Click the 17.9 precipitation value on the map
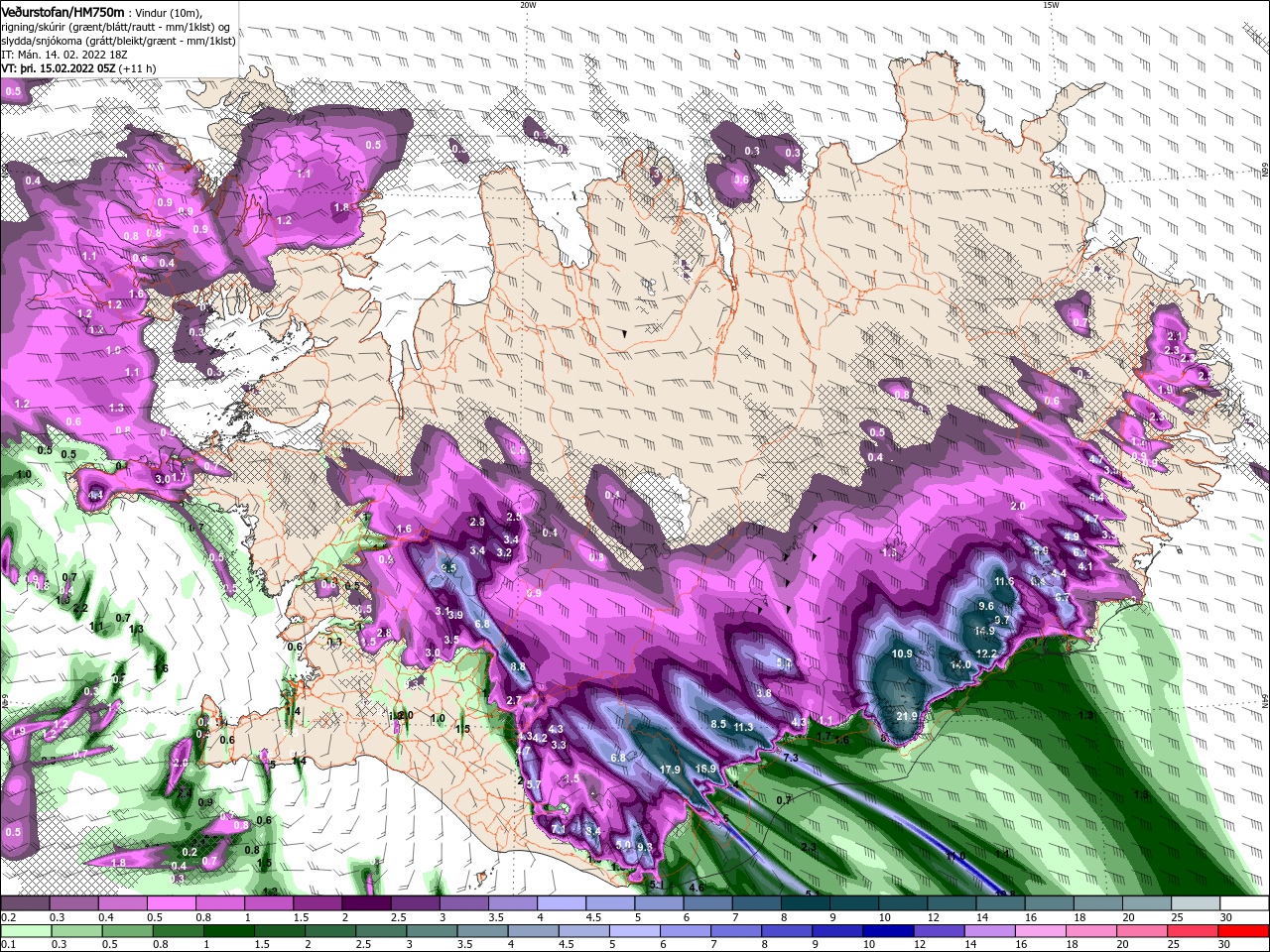The height and width of the screenshot is (952, 1270). coord(670,770)
